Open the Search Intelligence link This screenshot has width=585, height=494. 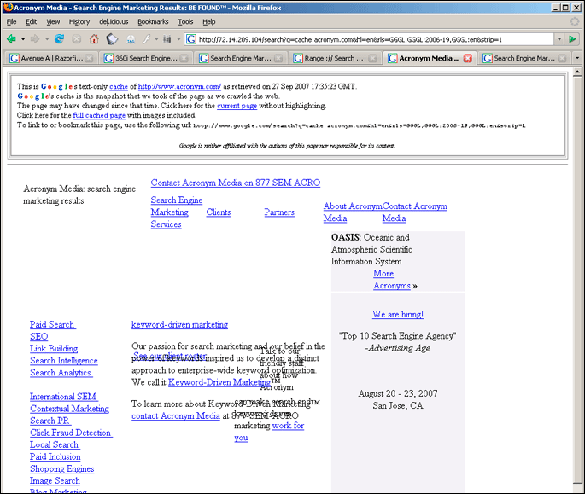[64, 360]
